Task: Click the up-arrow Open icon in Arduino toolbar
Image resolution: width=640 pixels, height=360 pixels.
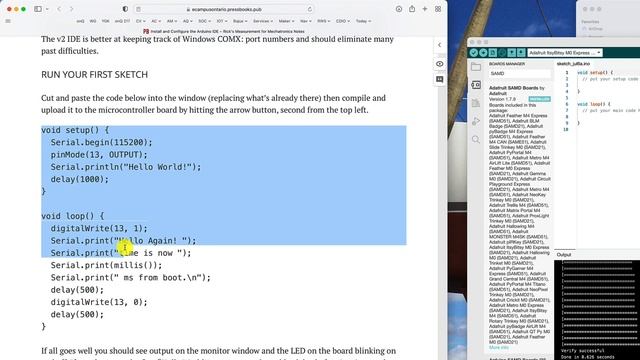Action: tap(512, 53)
